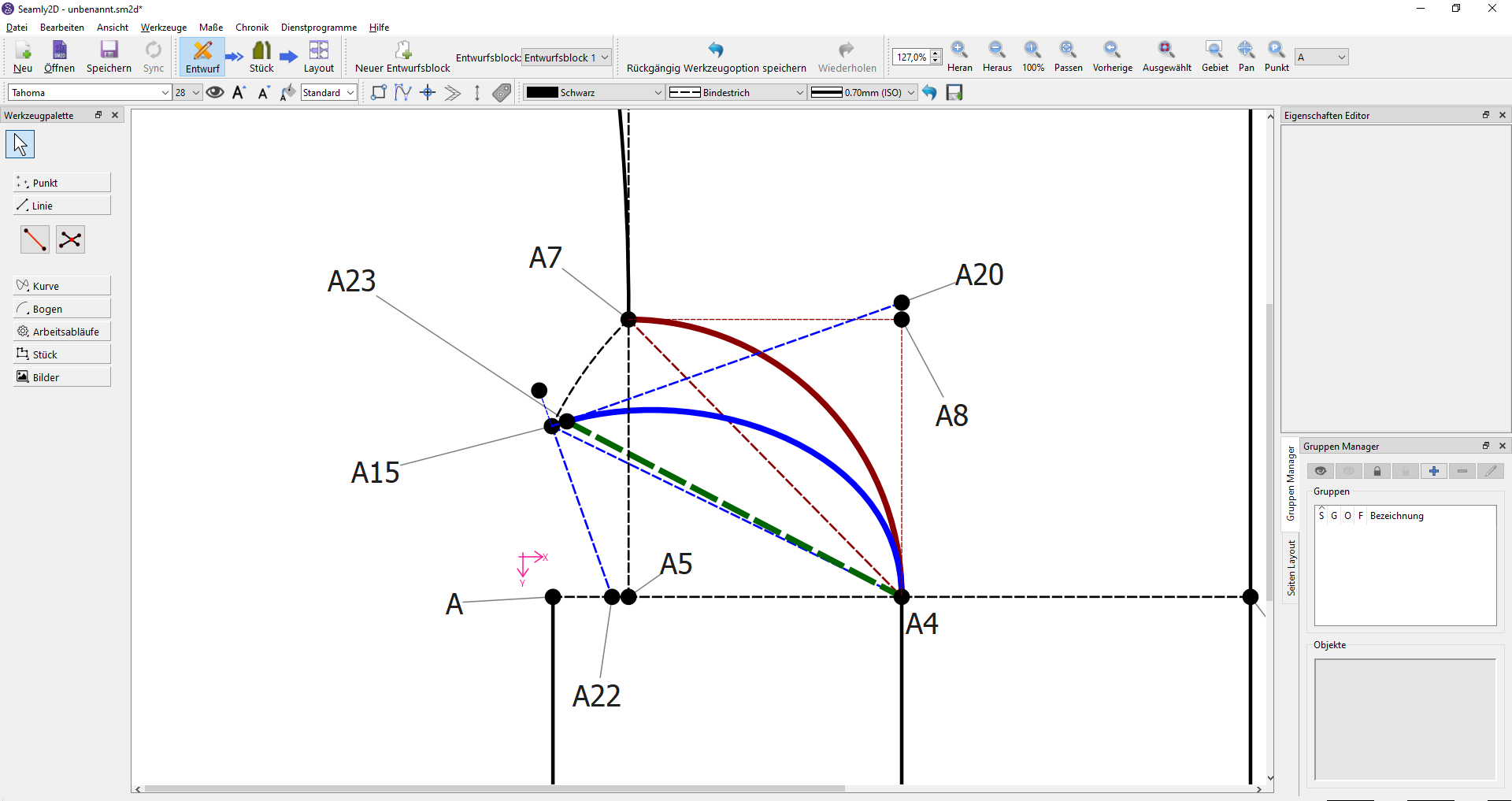The width and height of the screenshot is (1512, 801).
Task: Open the Tahoma font dropdown
Action: coord(90,93)
